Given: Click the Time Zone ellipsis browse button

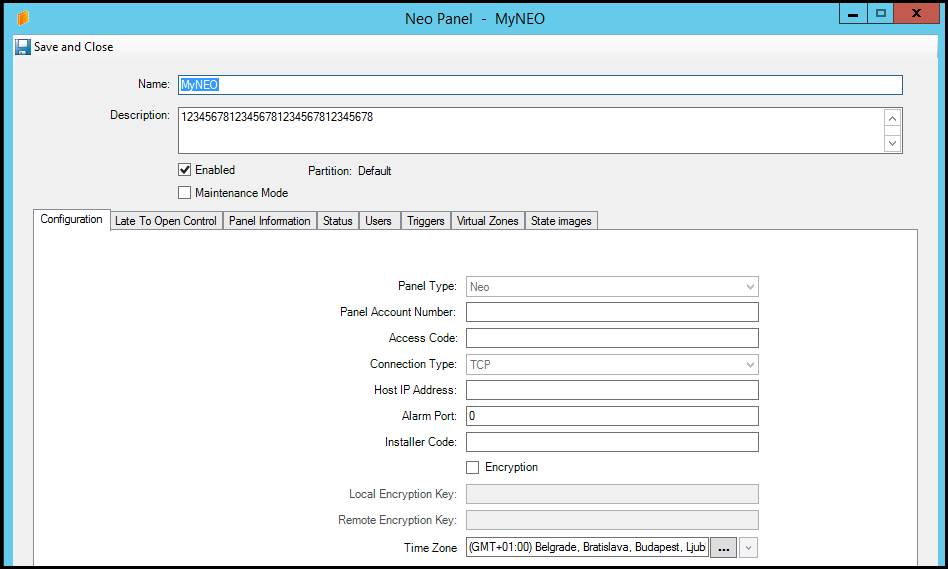Looking at the screenshot, I should 723,547.
